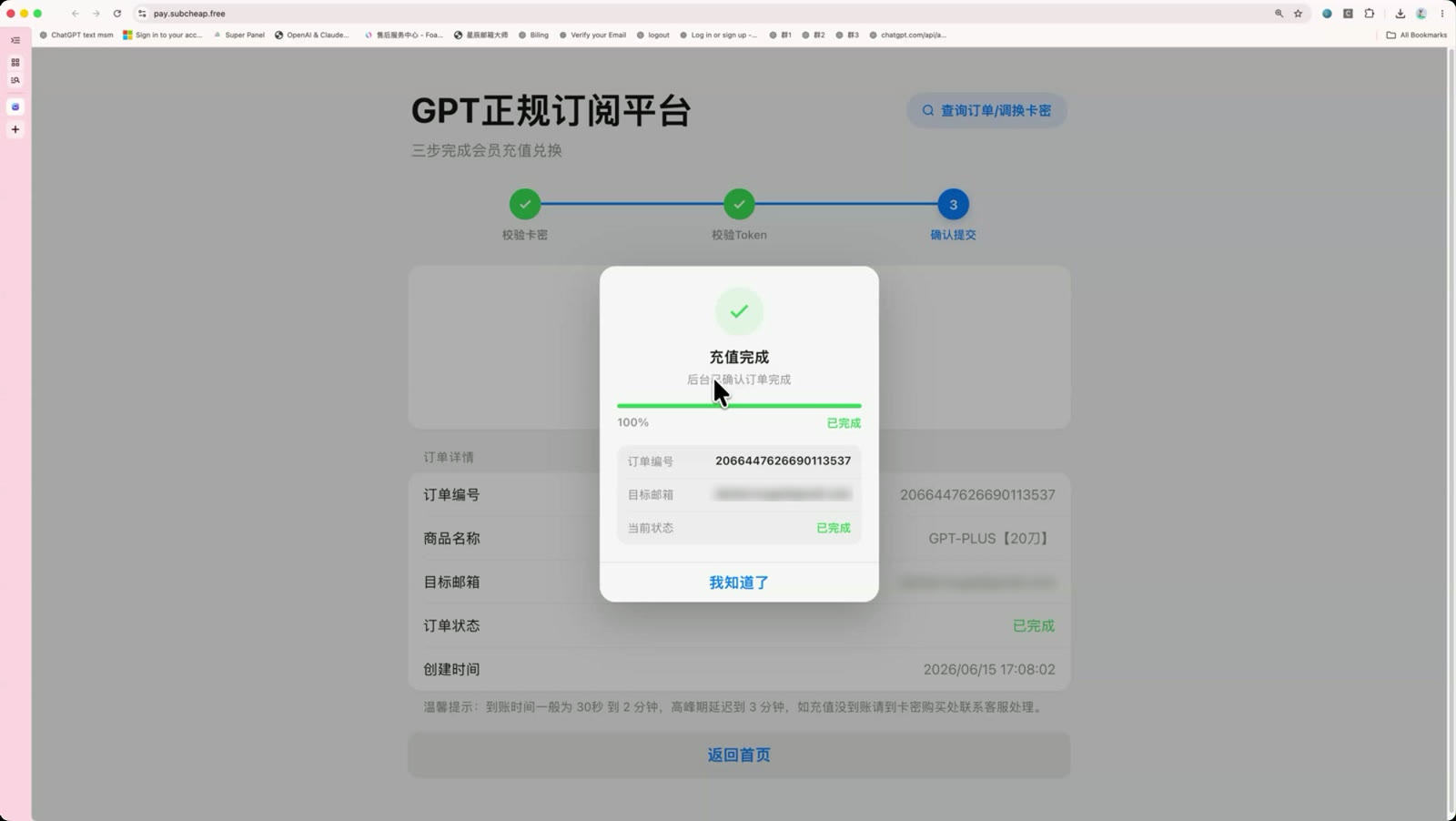Screen dimensions: 1456x821
Task: Click the green progress bar at 100%
Action: pos(739,406)
